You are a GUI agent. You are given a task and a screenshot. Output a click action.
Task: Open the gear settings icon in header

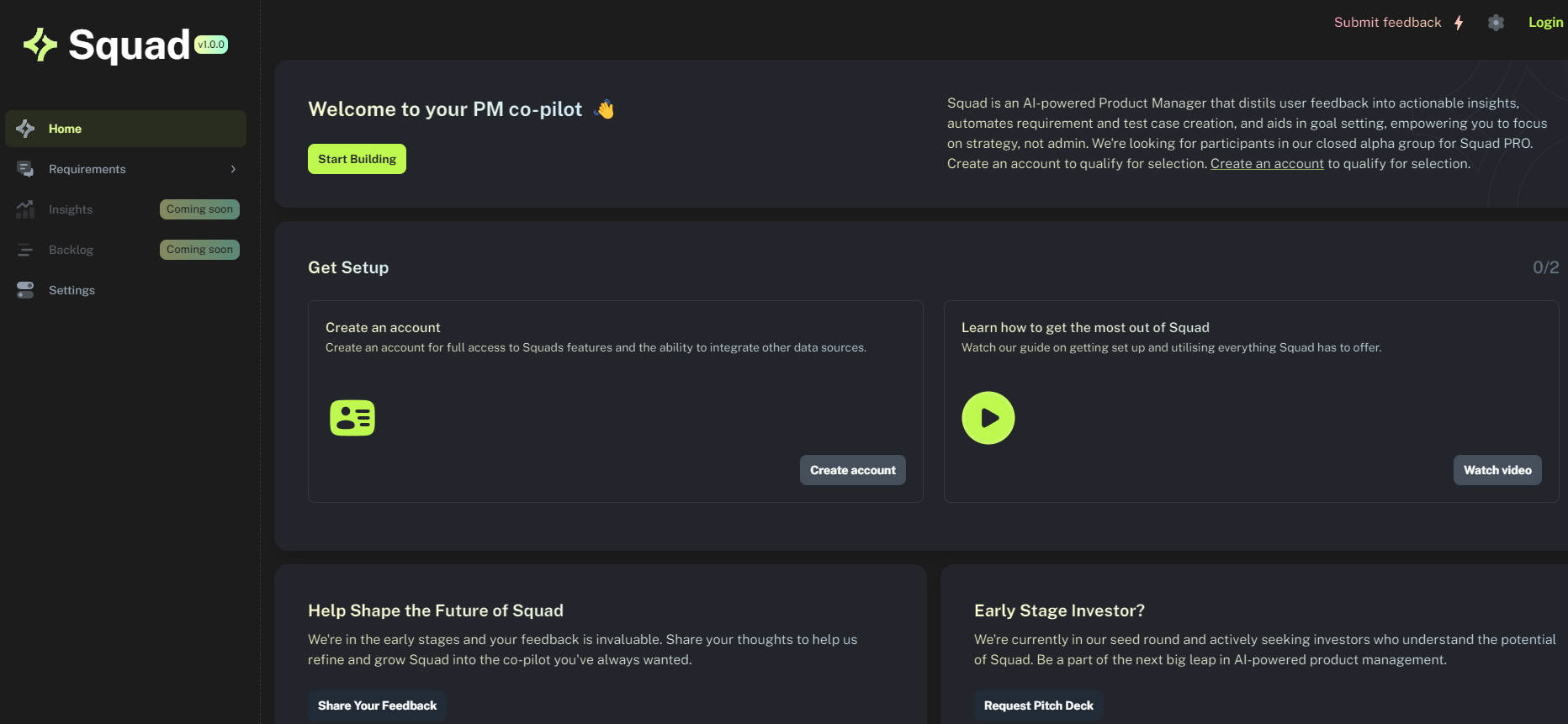(x=1496, y=23)
